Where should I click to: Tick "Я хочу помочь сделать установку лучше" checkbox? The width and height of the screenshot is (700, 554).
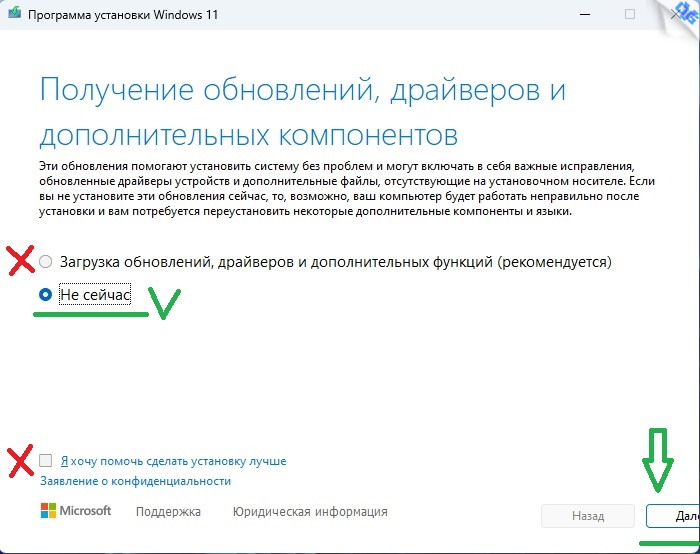[x=46, y=460]
